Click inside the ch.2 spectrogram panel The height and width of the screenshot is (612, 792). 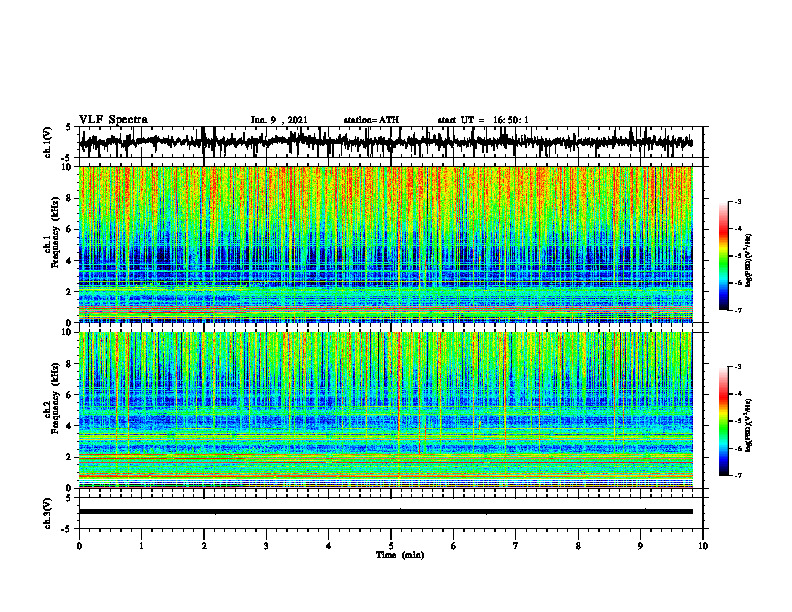click(385, 410)
